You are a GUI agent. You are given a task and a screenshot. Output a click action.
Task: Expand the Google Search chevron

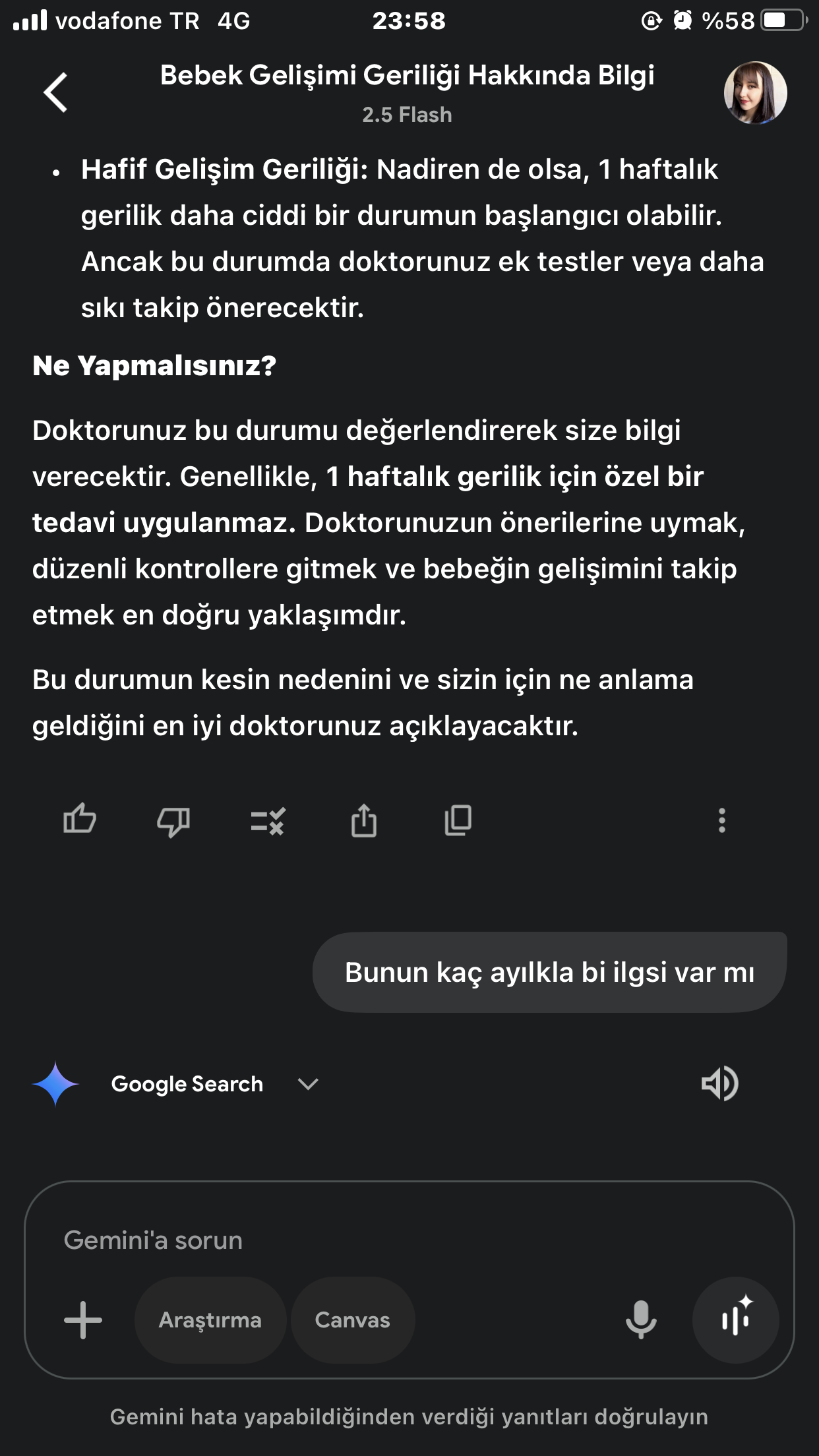click(x=308, y=1083)
